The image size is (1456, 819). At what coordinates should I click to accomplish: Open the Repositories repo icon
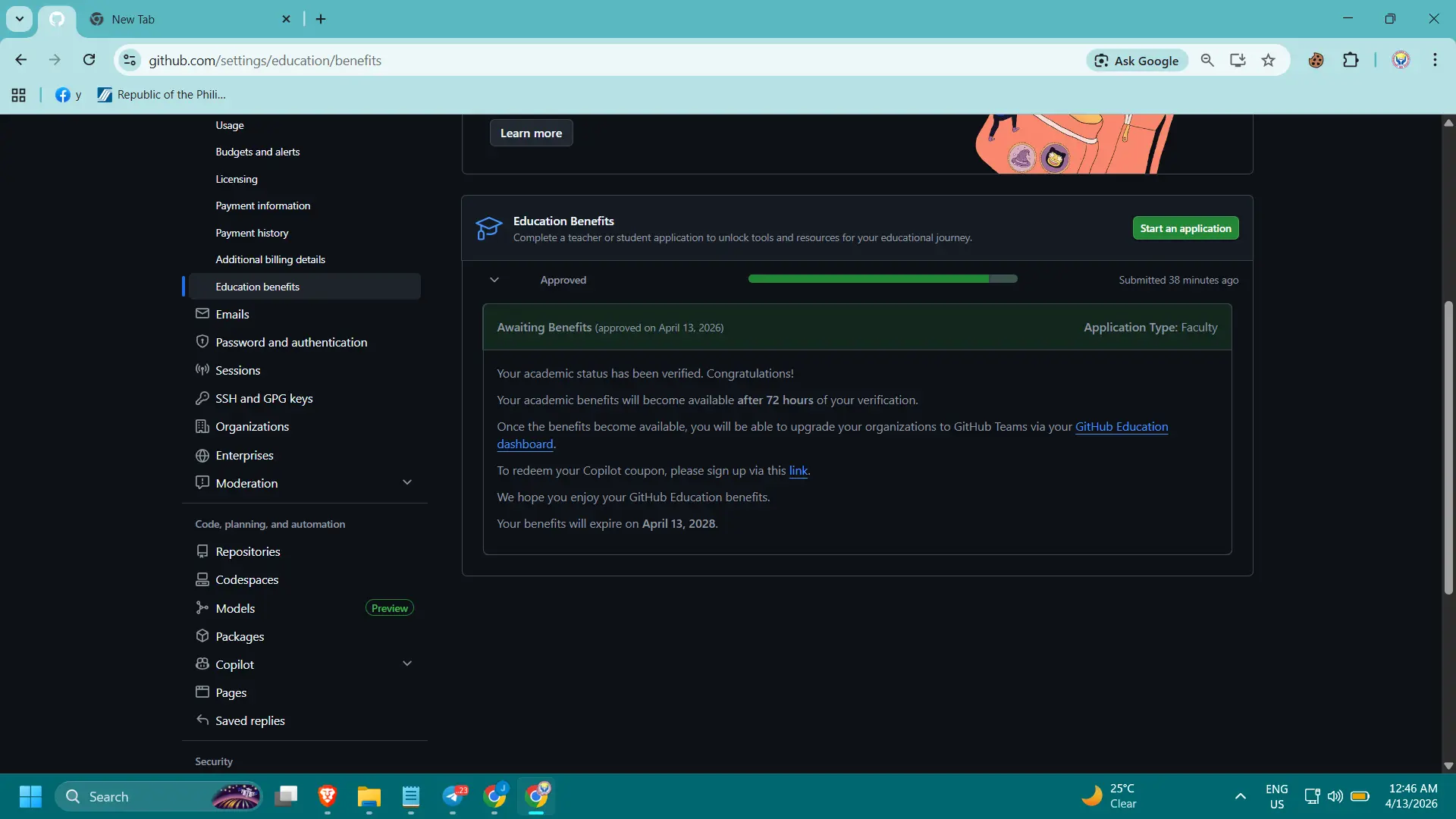(202, 551)
